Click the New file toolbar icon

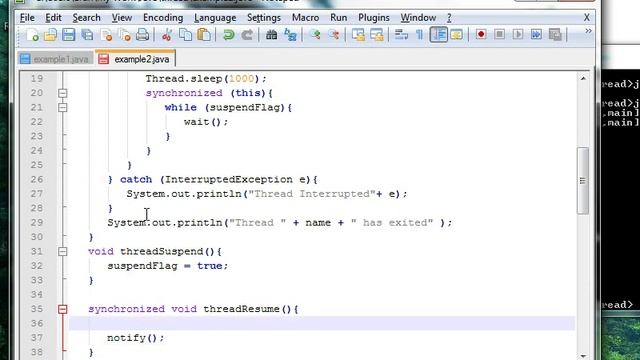[x=33, y=35]
